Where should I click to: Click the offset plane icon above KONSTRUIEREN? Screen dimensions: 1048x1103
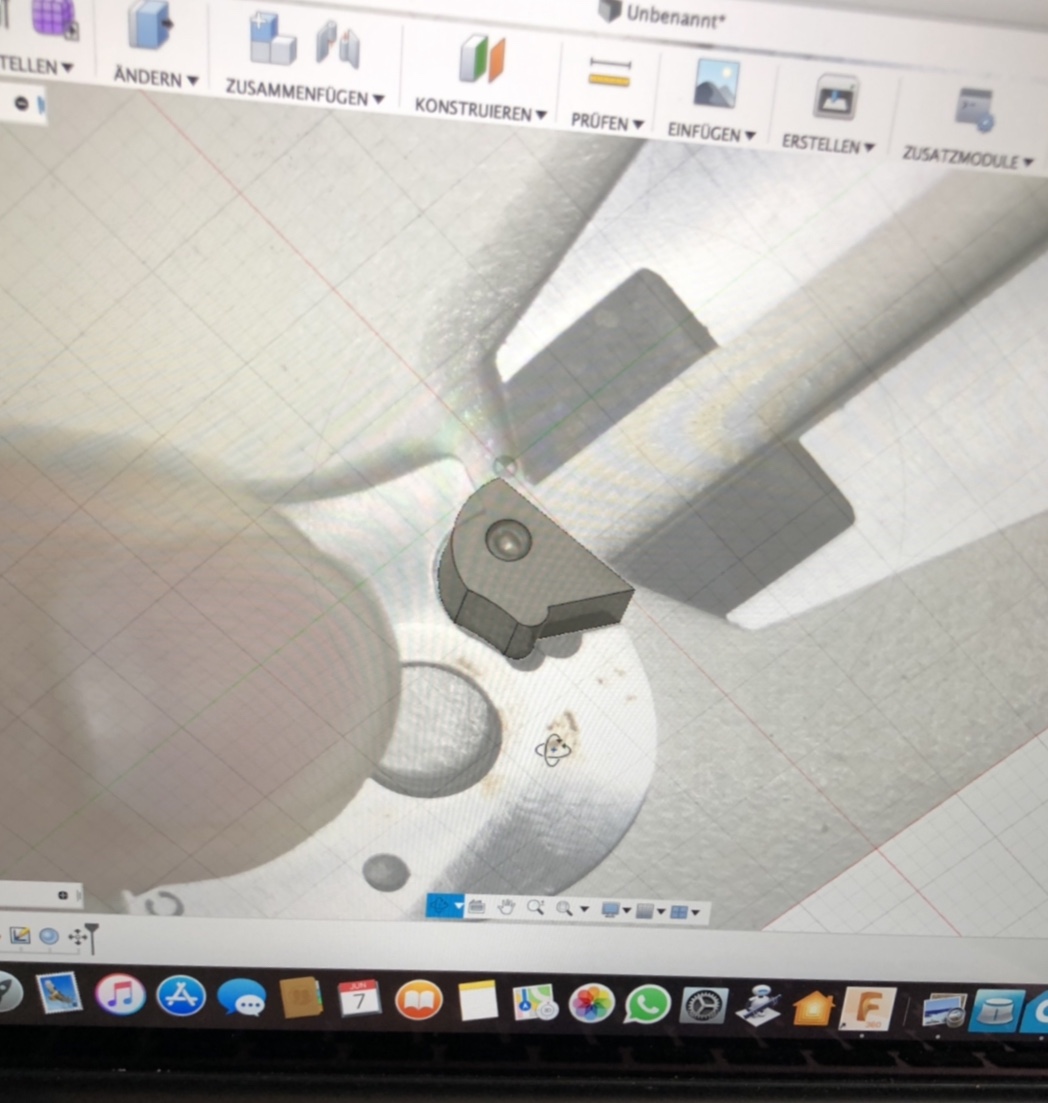click(482, 58)
